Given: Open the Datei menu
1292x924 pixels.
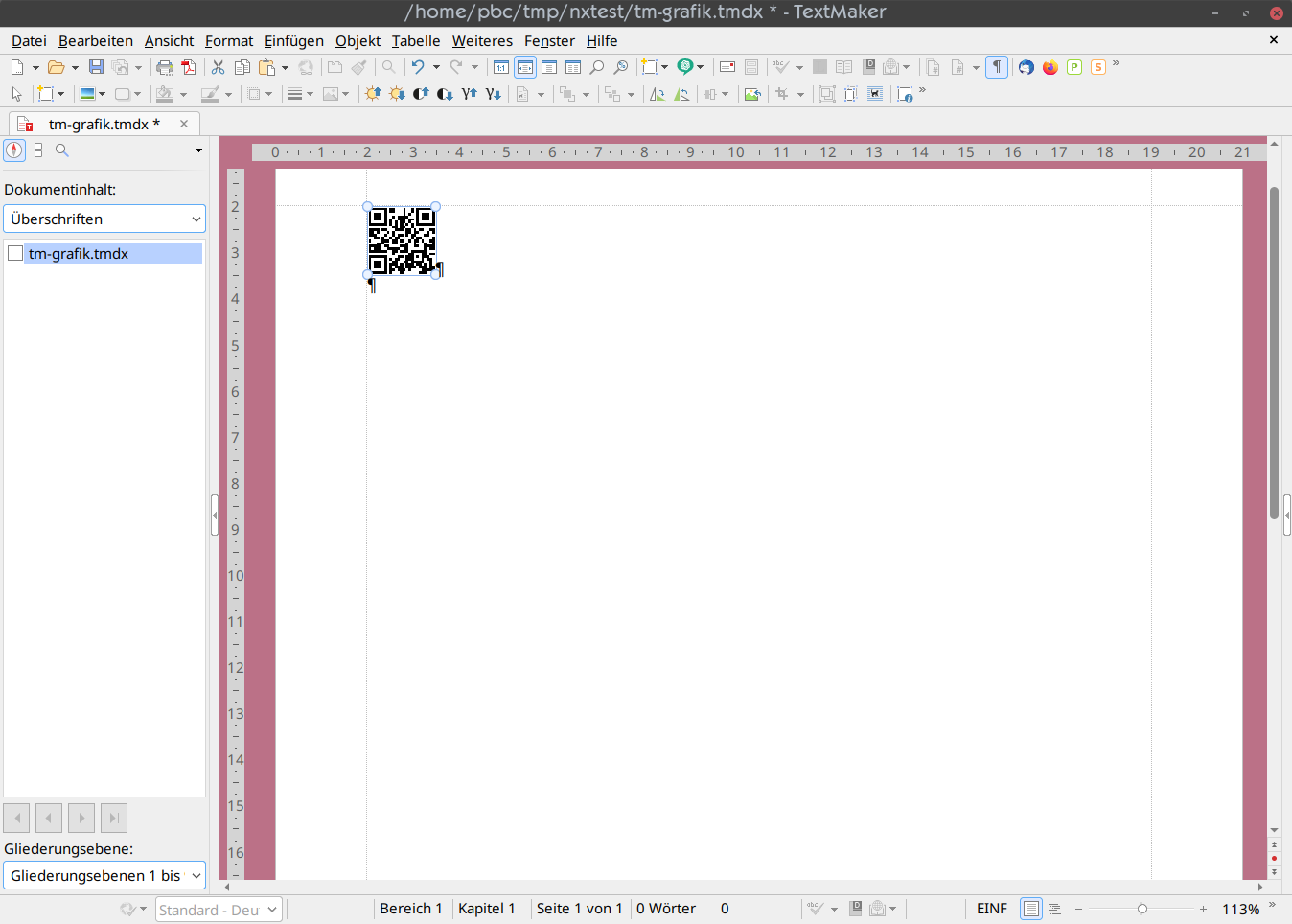Looking at the screenshot, I should coord(29,41).
